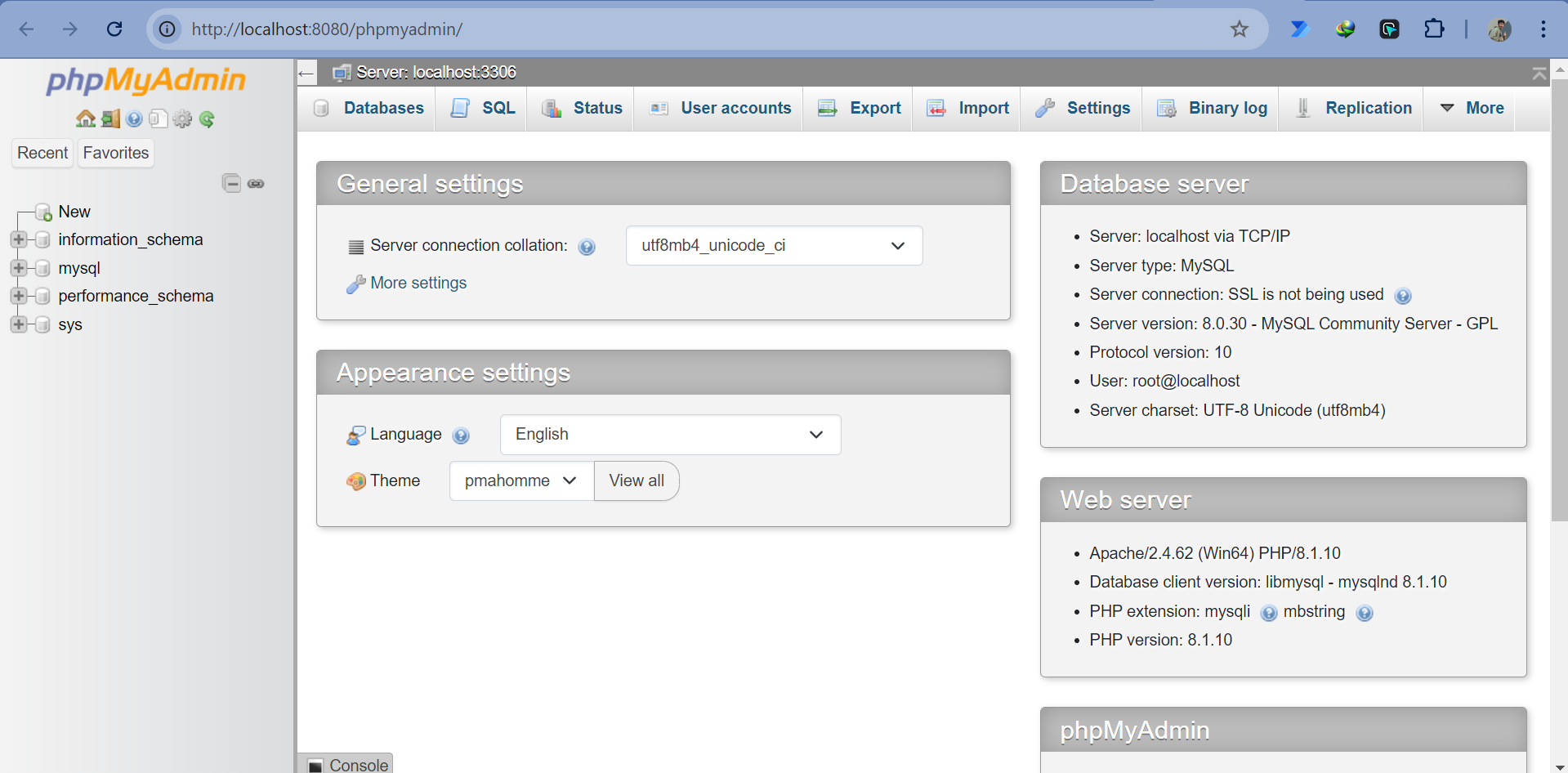This screenshot has height=773, width=1568.
Task: Click the collapse all tree icon
Action: [x=231, y=183]
